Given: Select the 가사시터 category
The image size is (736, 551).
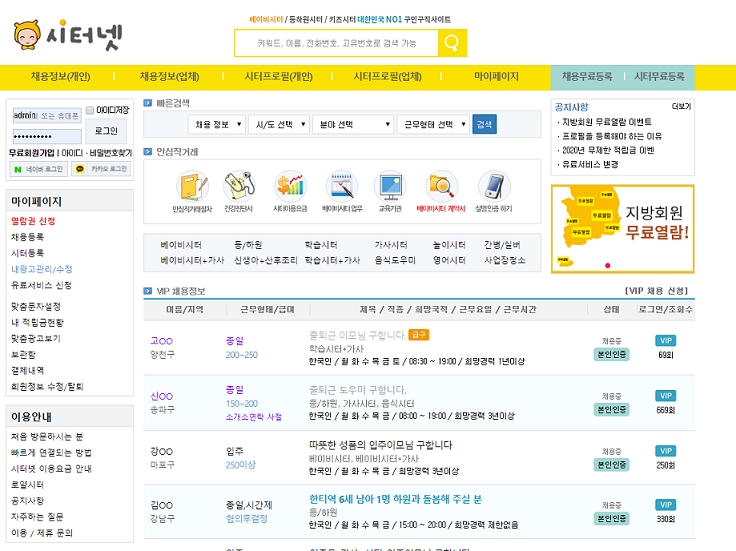Looking at the screenshot, I should [x=391, y=245].
